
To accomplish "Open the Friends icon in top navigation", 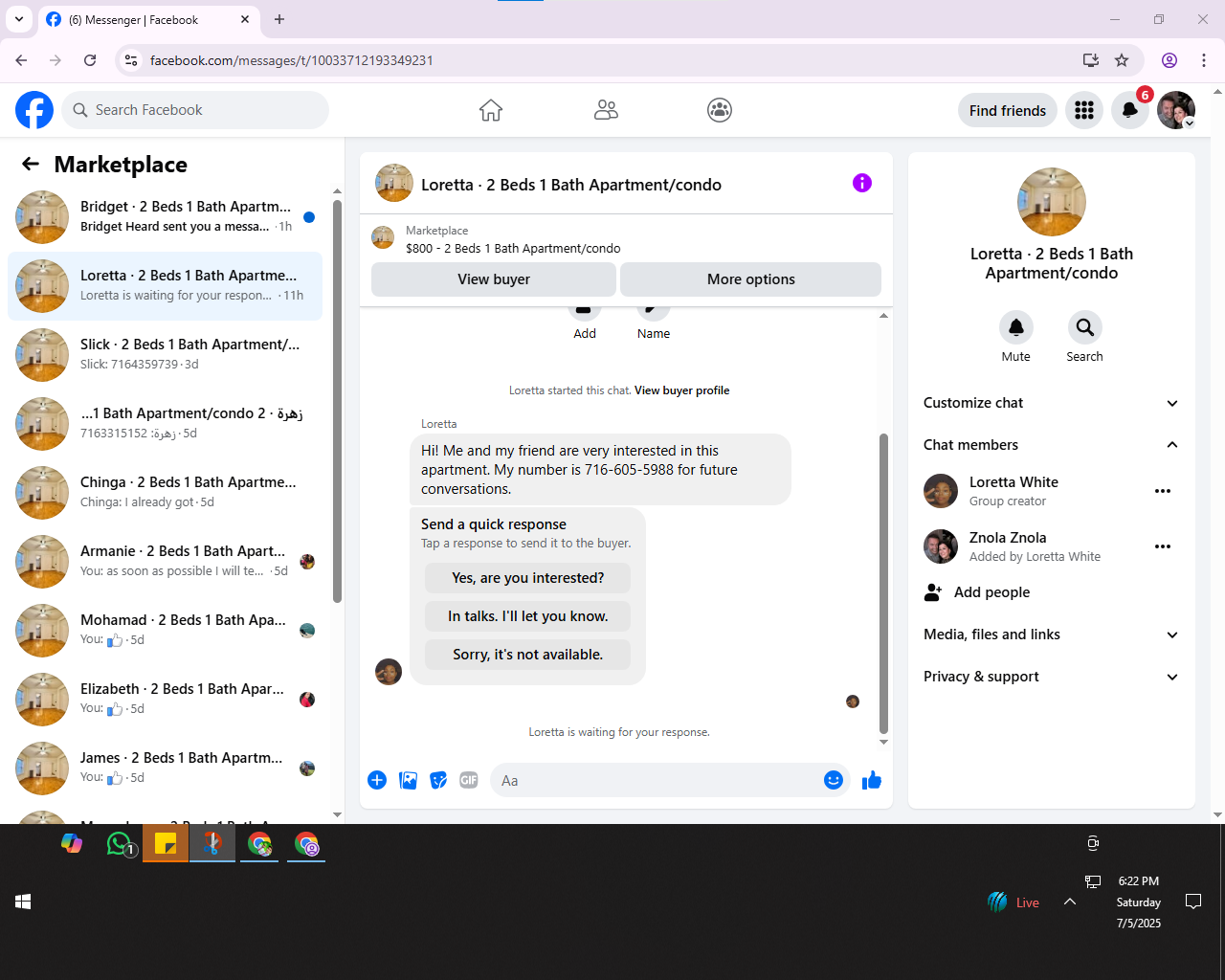I will [x=606, y=110].
